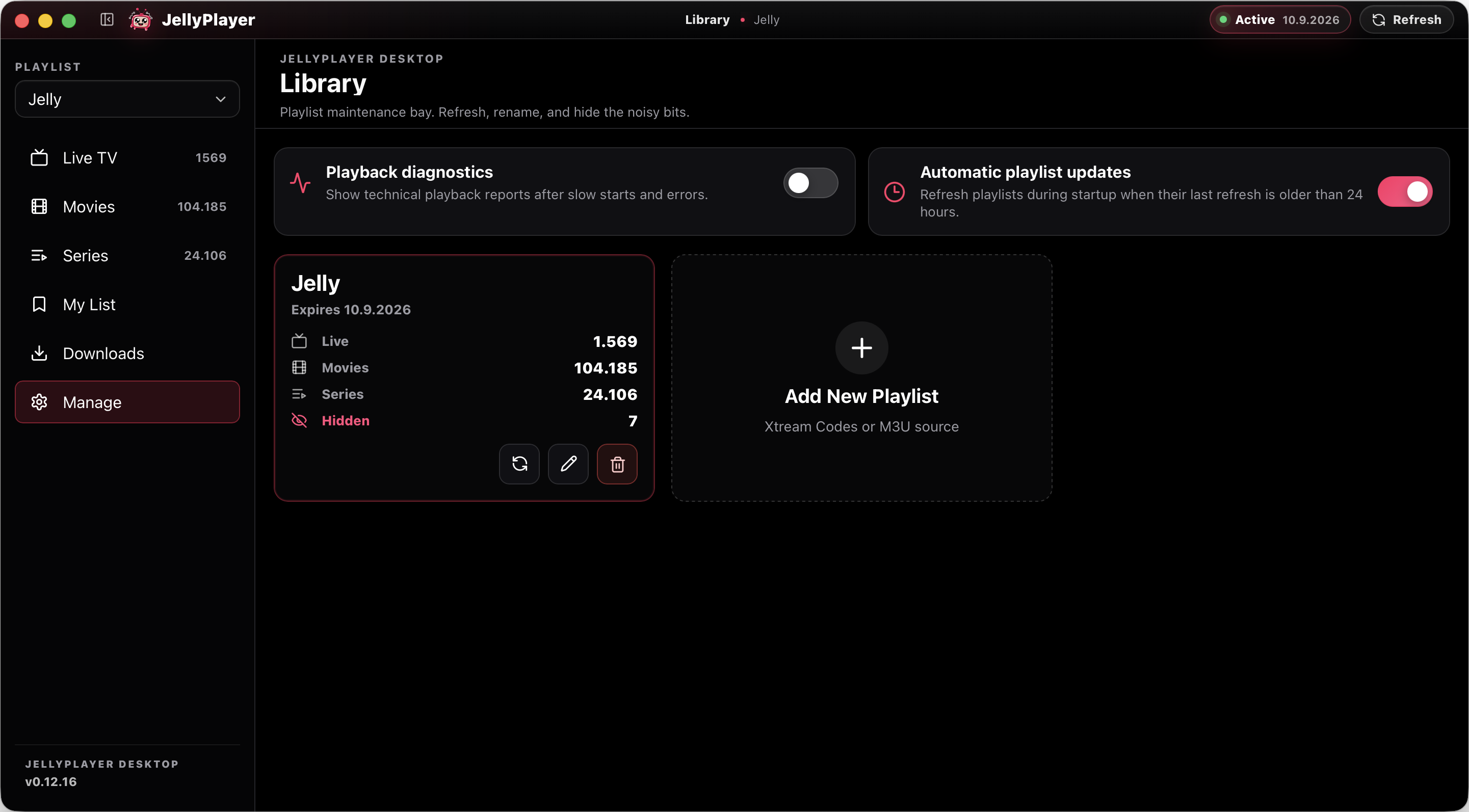The width and height of the screenshot is (1469, 812).
Task: Click the JellyPlayer mascot logo
Action: 140,19
